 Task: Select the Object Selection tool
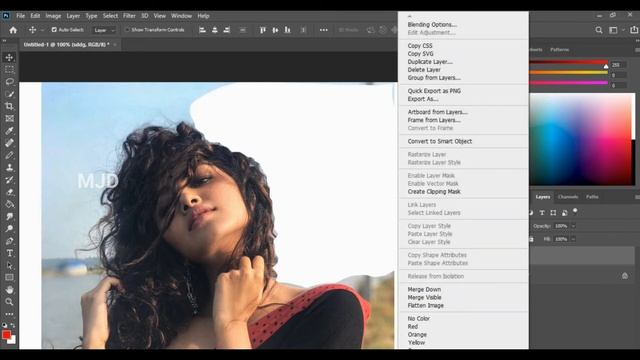9,94
